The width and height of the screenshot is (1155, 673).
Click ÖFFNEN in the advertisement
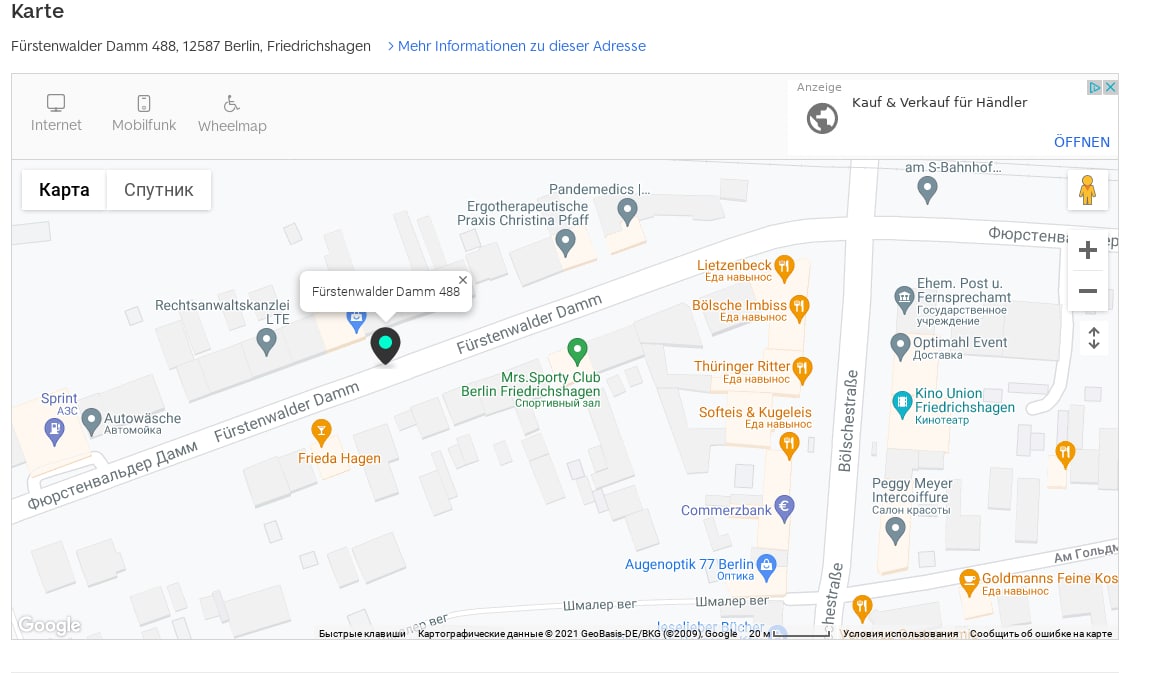[1081, 142]
